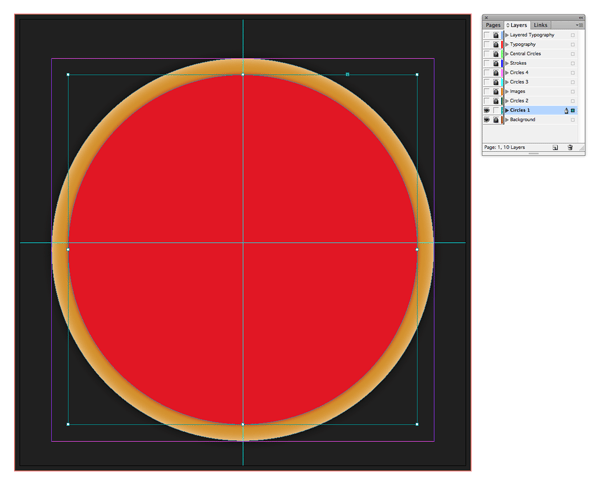600x486 pixels.
Task: Expand the Circles 3 layer triangle
Action: (507, 82)
